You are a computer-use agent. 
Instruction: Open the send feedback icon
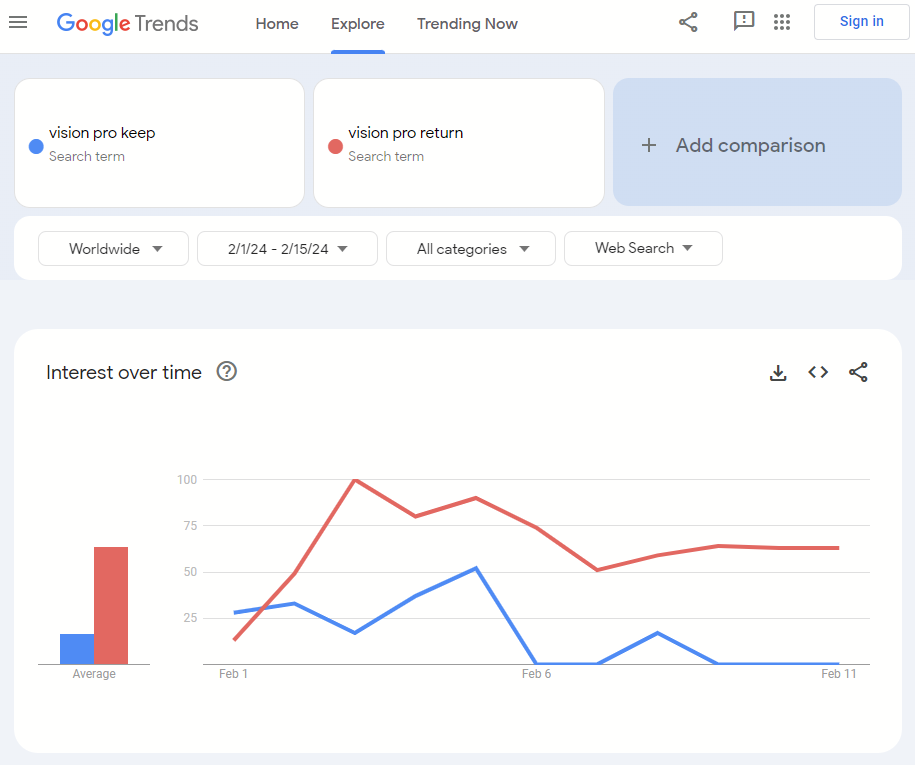(743, 21)
